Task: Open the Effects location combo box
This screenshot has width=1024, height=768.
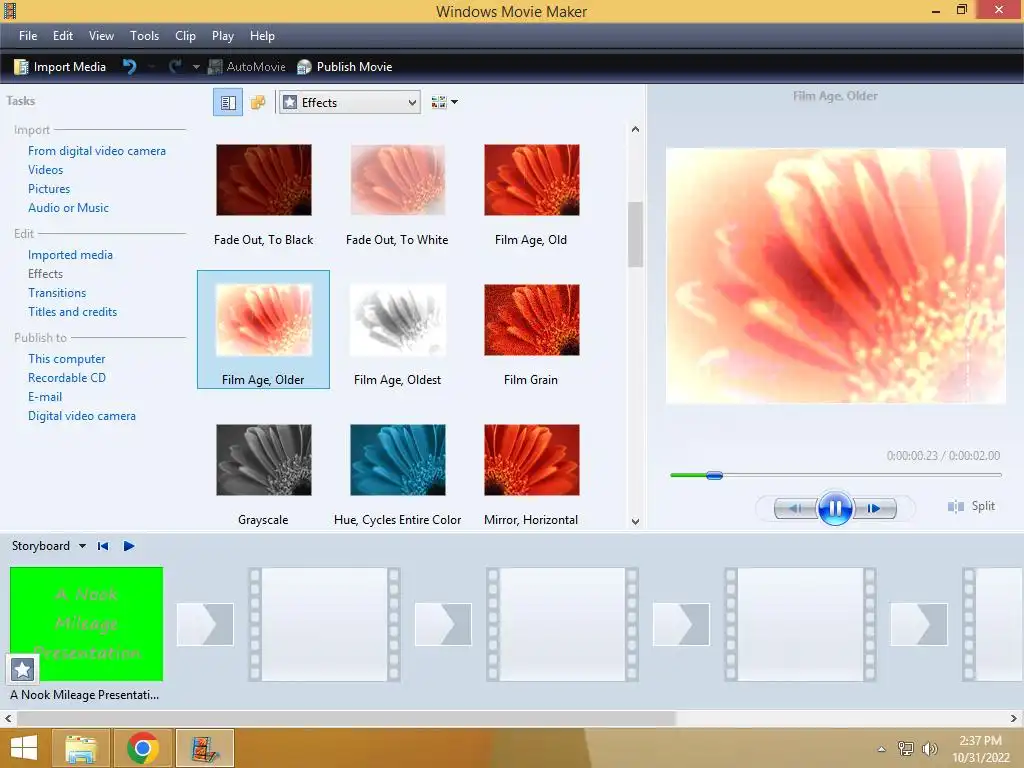Action: point(349,103)
